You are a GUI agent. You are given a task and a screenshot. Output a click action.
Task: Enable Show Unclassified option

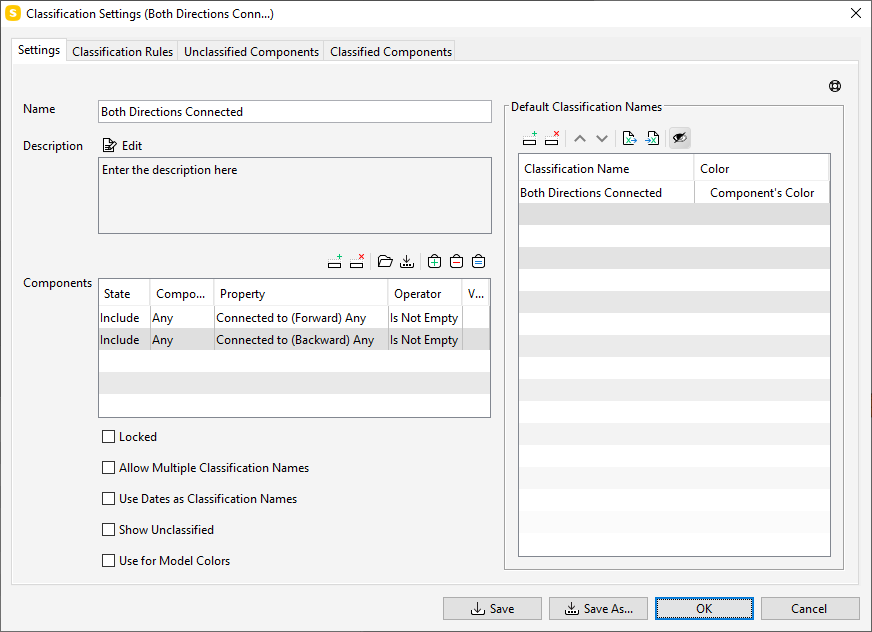click(108, 530)
